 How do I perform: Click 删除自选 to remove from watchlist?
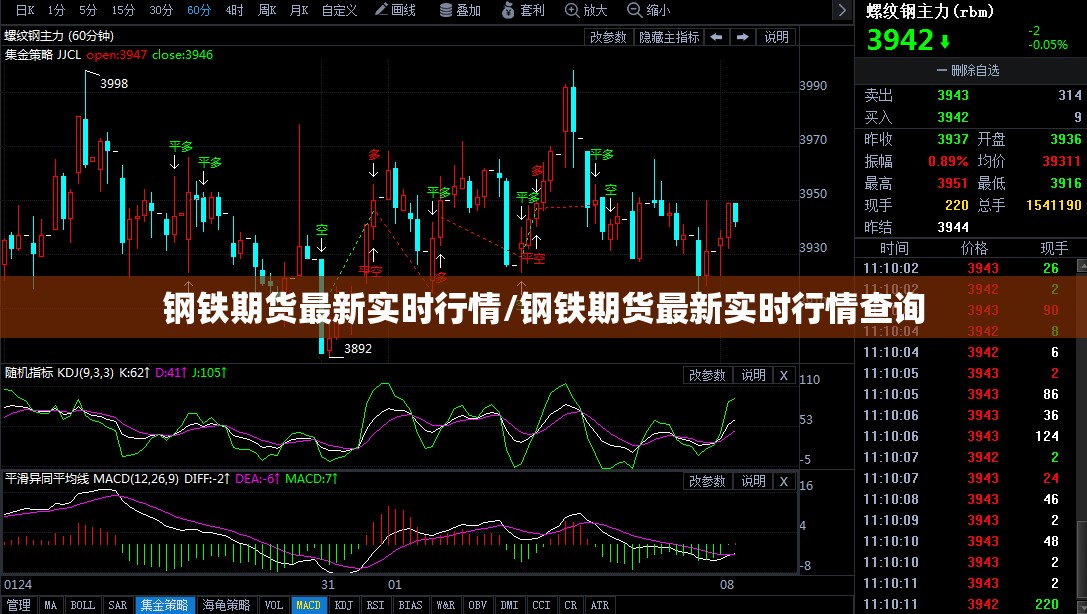(968, 70)
